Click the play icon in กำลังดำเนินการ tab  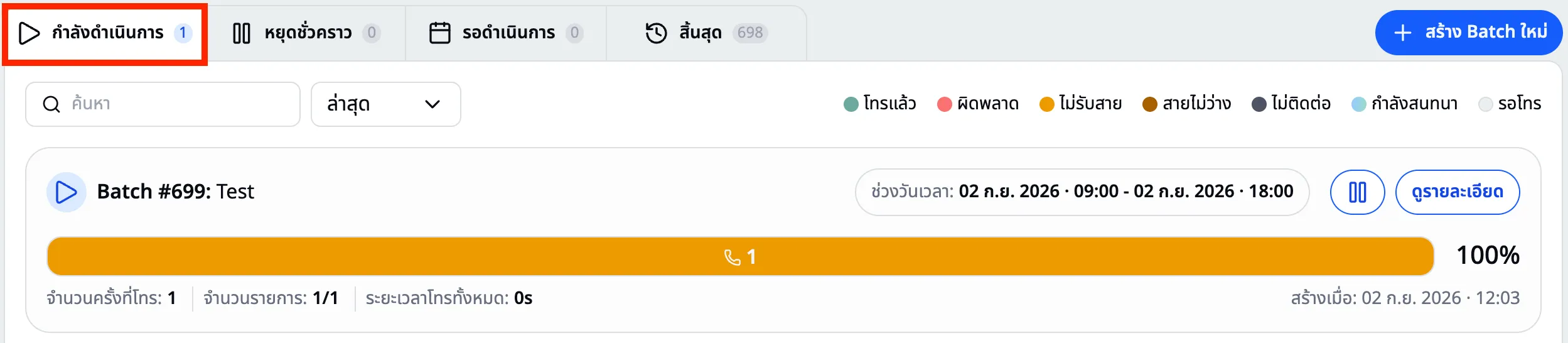tap(29, 33)
